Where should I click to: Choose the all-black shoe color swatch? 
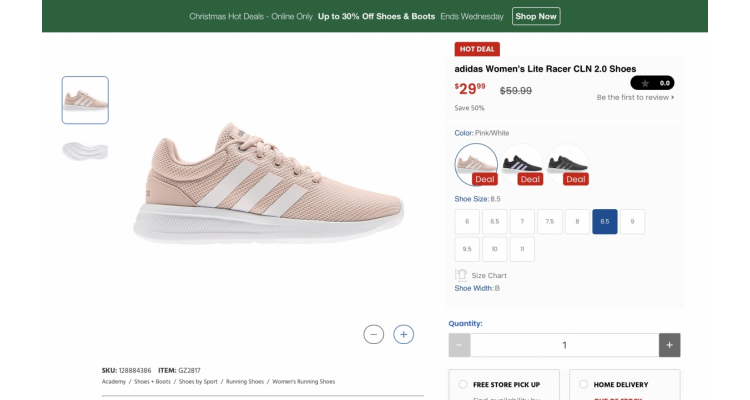pos(567,165)
